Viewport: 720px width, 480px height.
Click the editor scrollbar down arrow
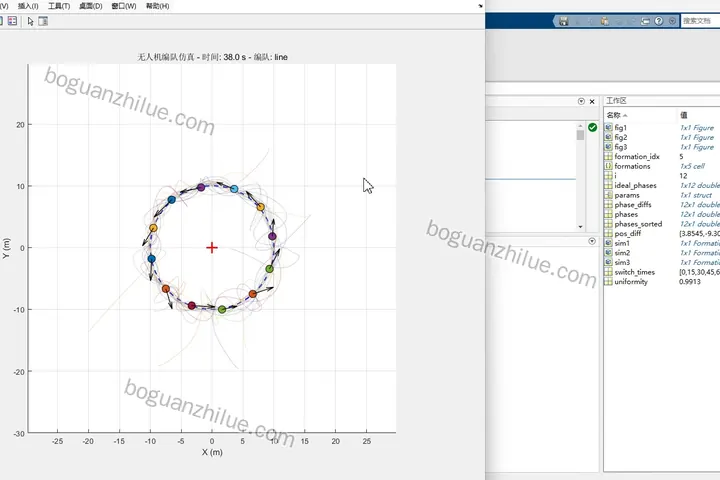point(580,226)
